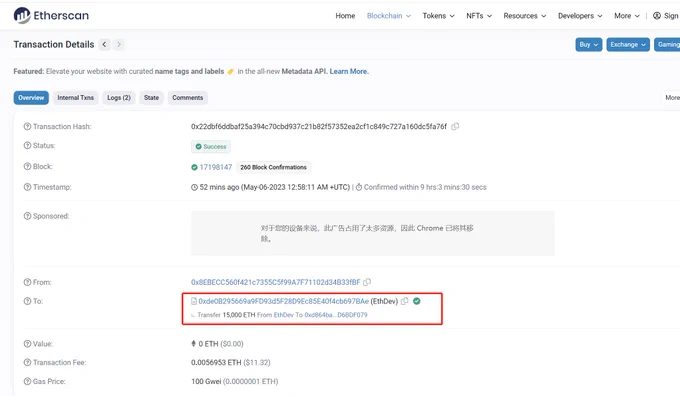Click help icon beside Transaction Hash
This screenshot has width=680, height=396.
pos(27,127)
